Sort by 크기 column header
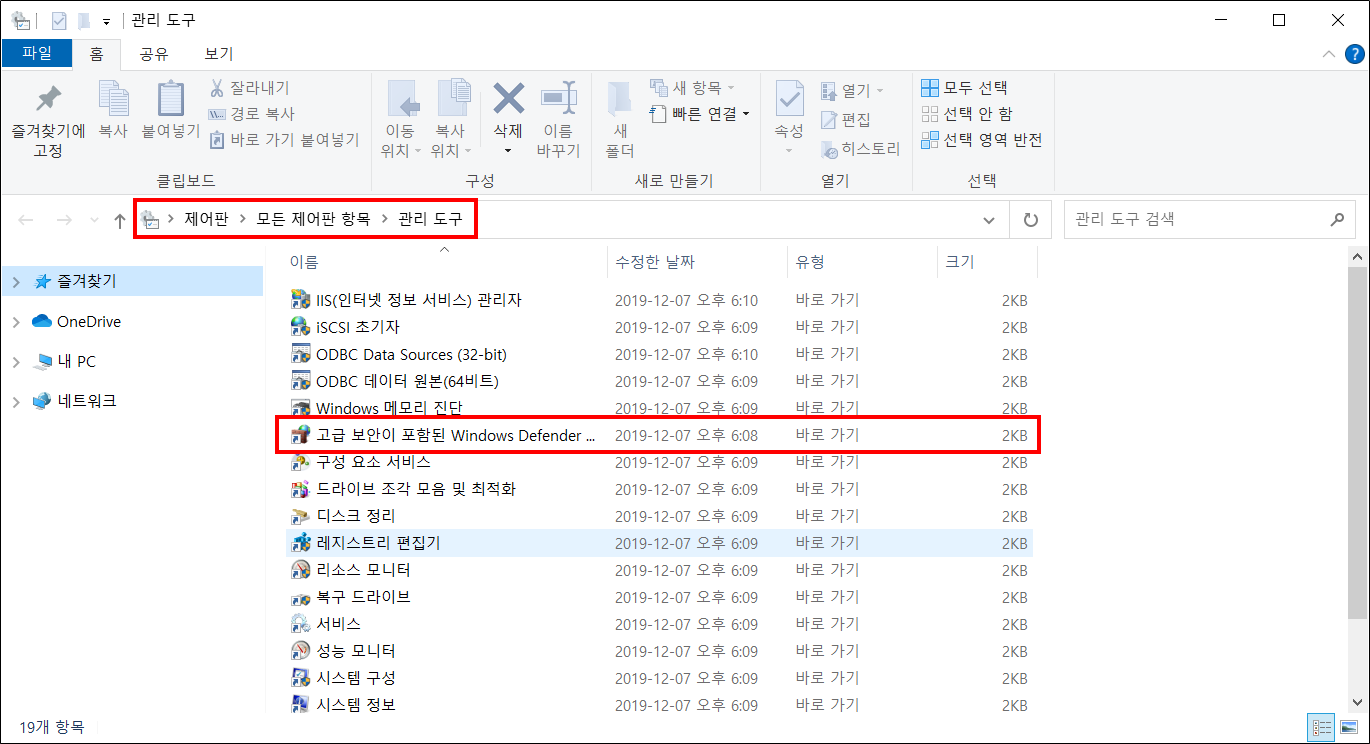 988,262
